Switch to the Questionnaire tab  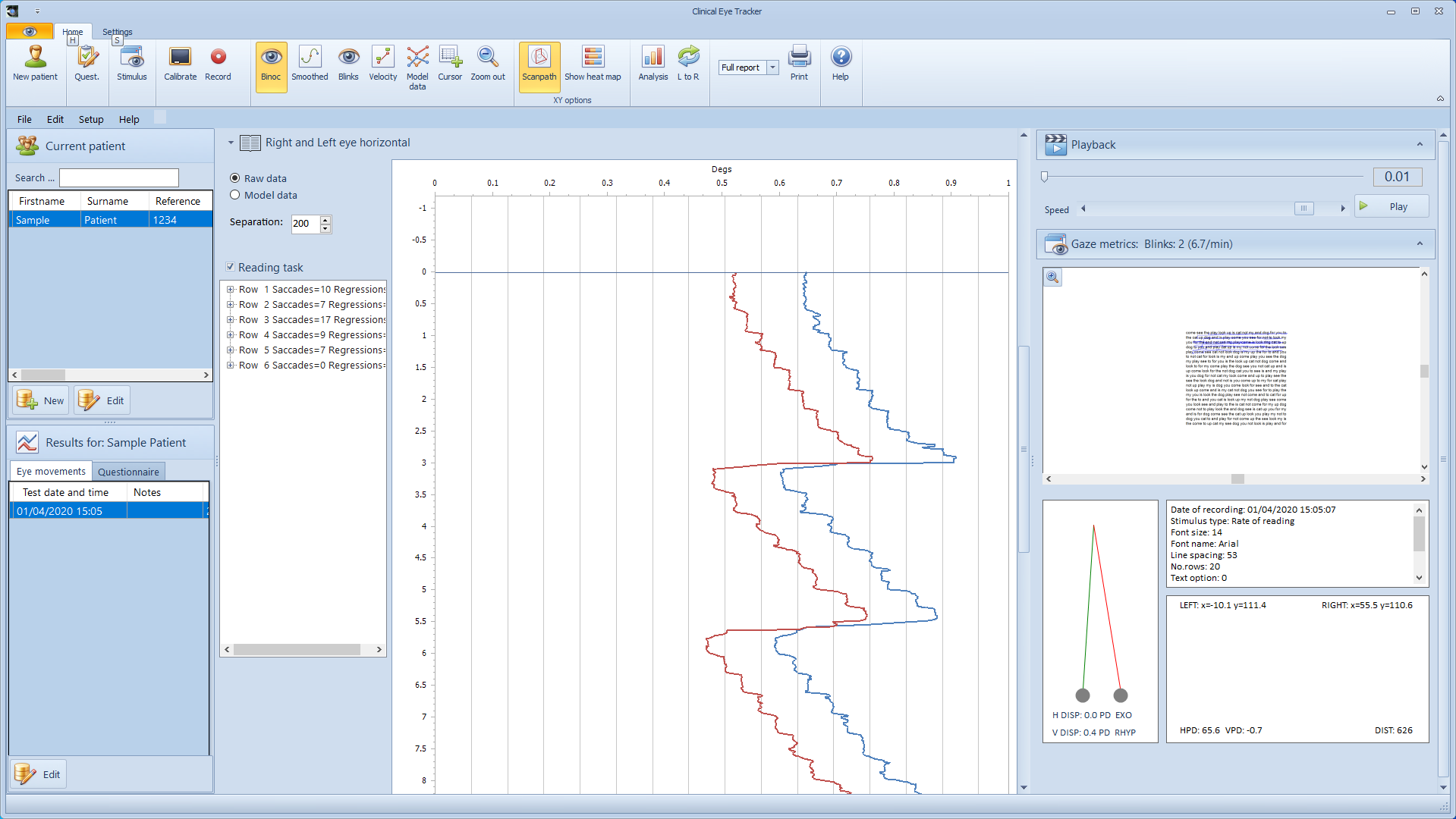tap(128, 472)
